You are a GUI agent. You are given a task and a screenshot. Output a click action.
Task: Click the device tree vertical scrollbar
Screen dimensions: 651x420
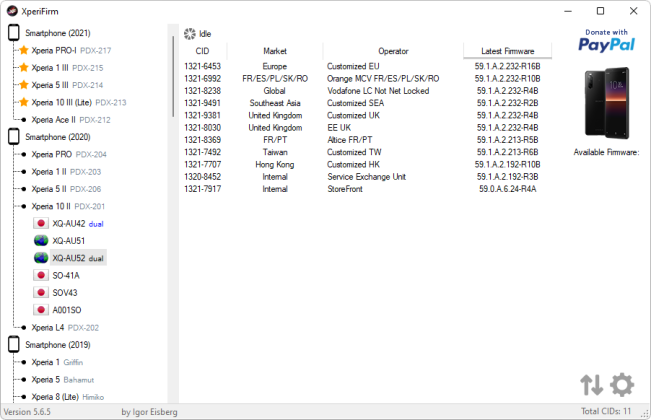tap(173, 76)
